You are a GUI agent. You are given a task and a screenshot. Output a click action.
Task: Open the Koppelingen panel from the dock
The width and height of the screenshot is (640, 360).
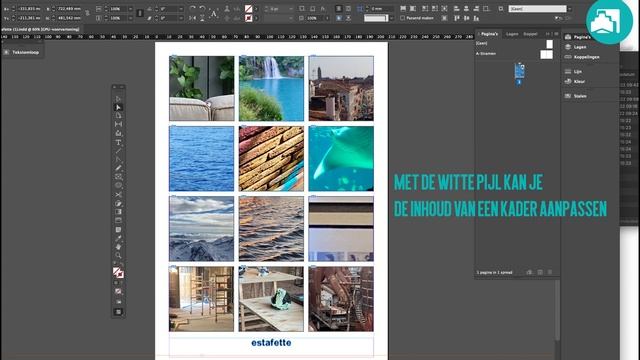582,57
